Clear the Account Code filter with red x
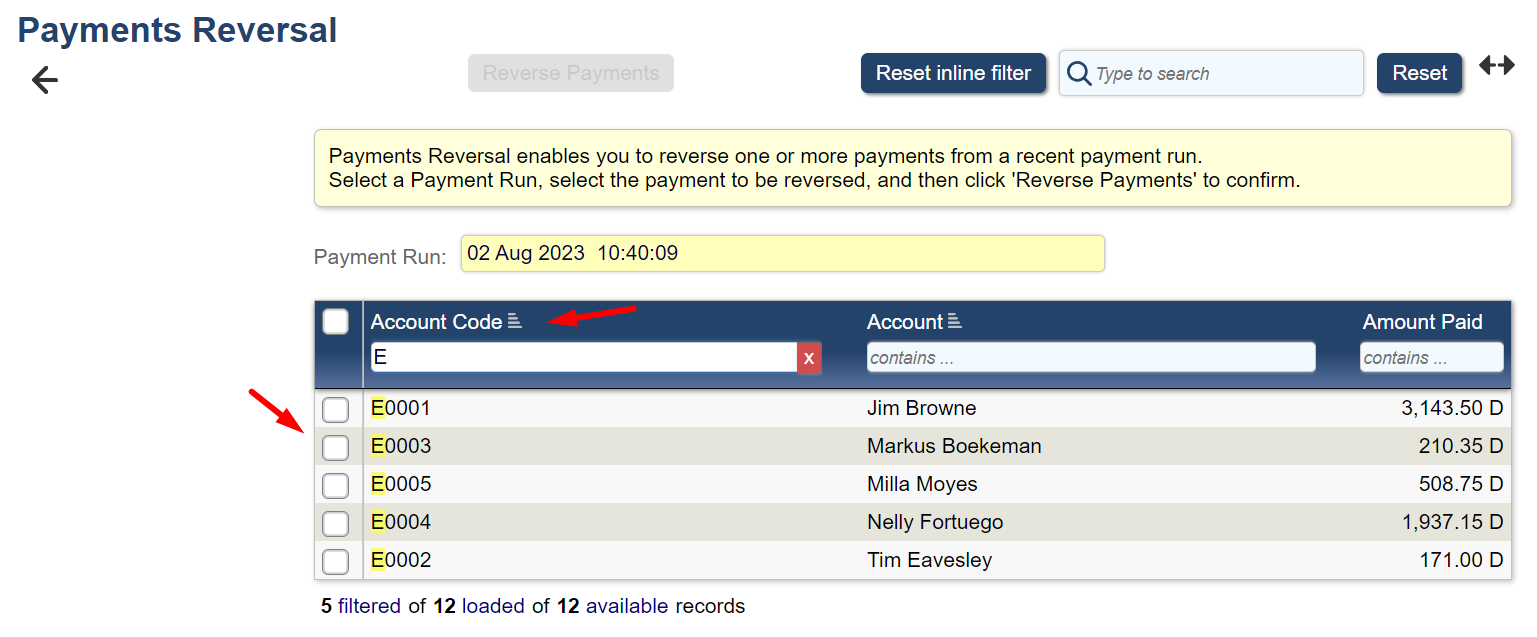The height and width of the screenshot is (637, 1537). [x=809, y=358]
